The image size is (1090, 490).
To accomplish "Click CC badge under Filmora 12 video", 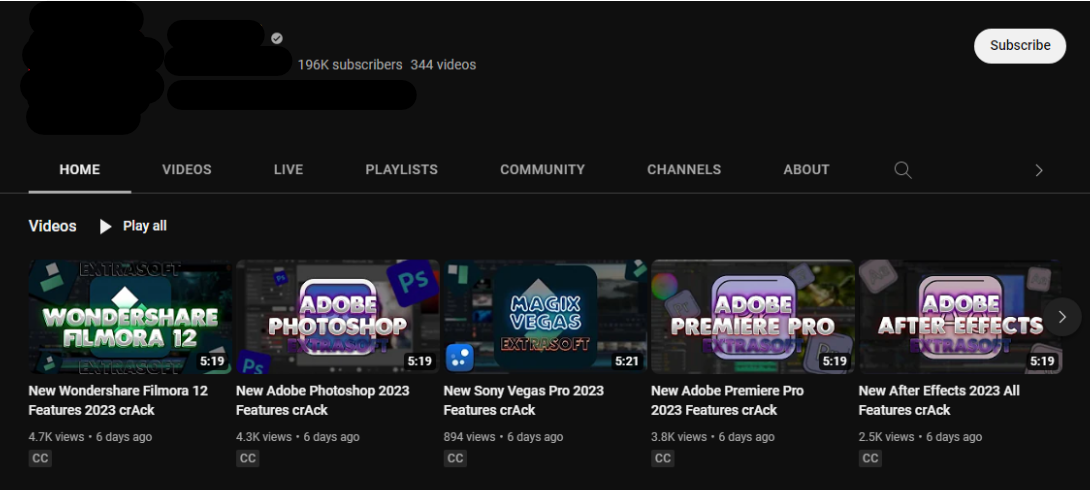I will (x=40, y=458).
